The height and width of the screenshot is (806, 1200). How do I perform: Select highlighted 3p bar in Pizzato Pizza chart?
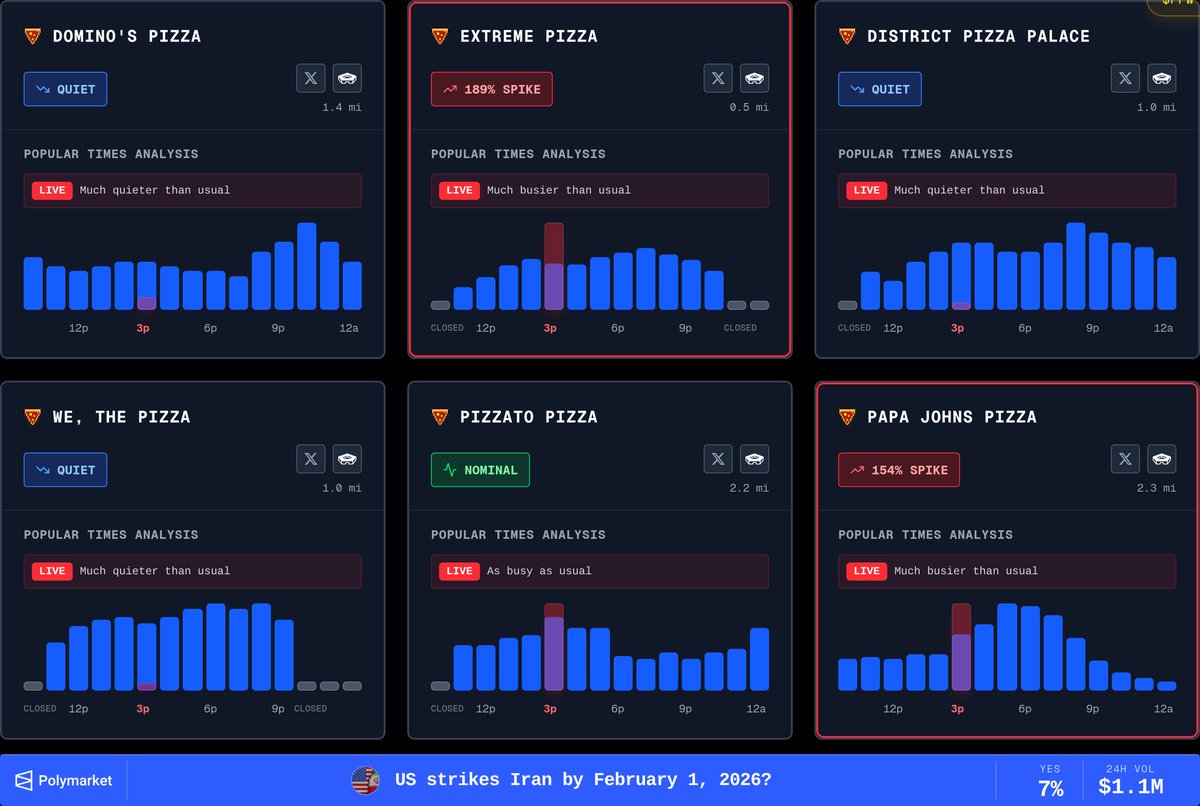coord(554,647)
